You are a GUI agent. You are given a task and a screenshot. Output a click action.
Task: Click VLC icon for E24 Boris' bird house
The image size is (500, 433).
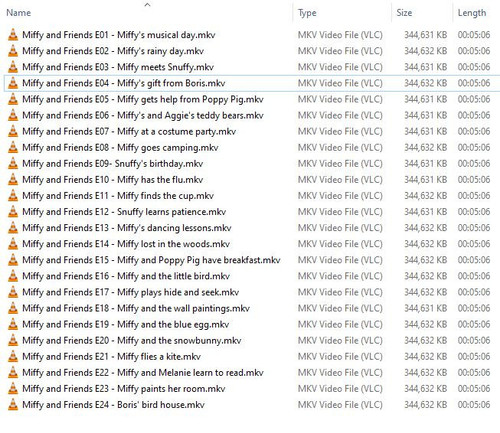point(13,405)
